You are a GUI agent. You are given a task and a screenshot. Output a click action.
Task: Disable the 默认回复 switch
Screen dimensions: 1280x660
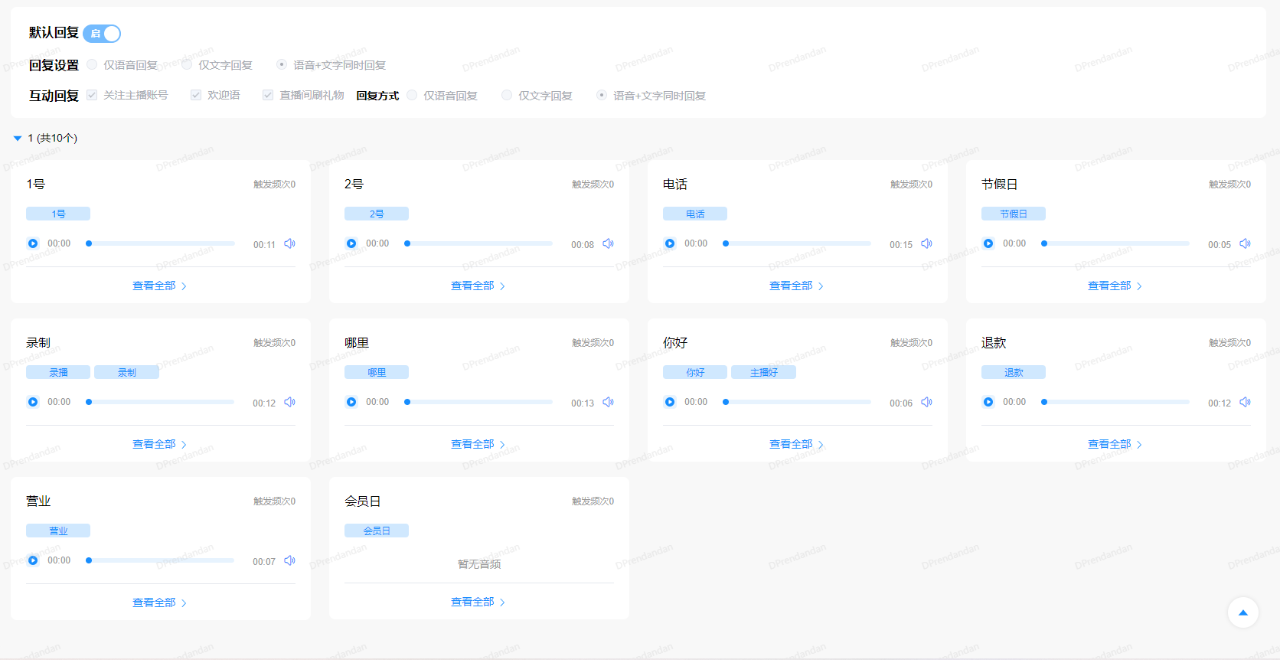click(104, 33)
